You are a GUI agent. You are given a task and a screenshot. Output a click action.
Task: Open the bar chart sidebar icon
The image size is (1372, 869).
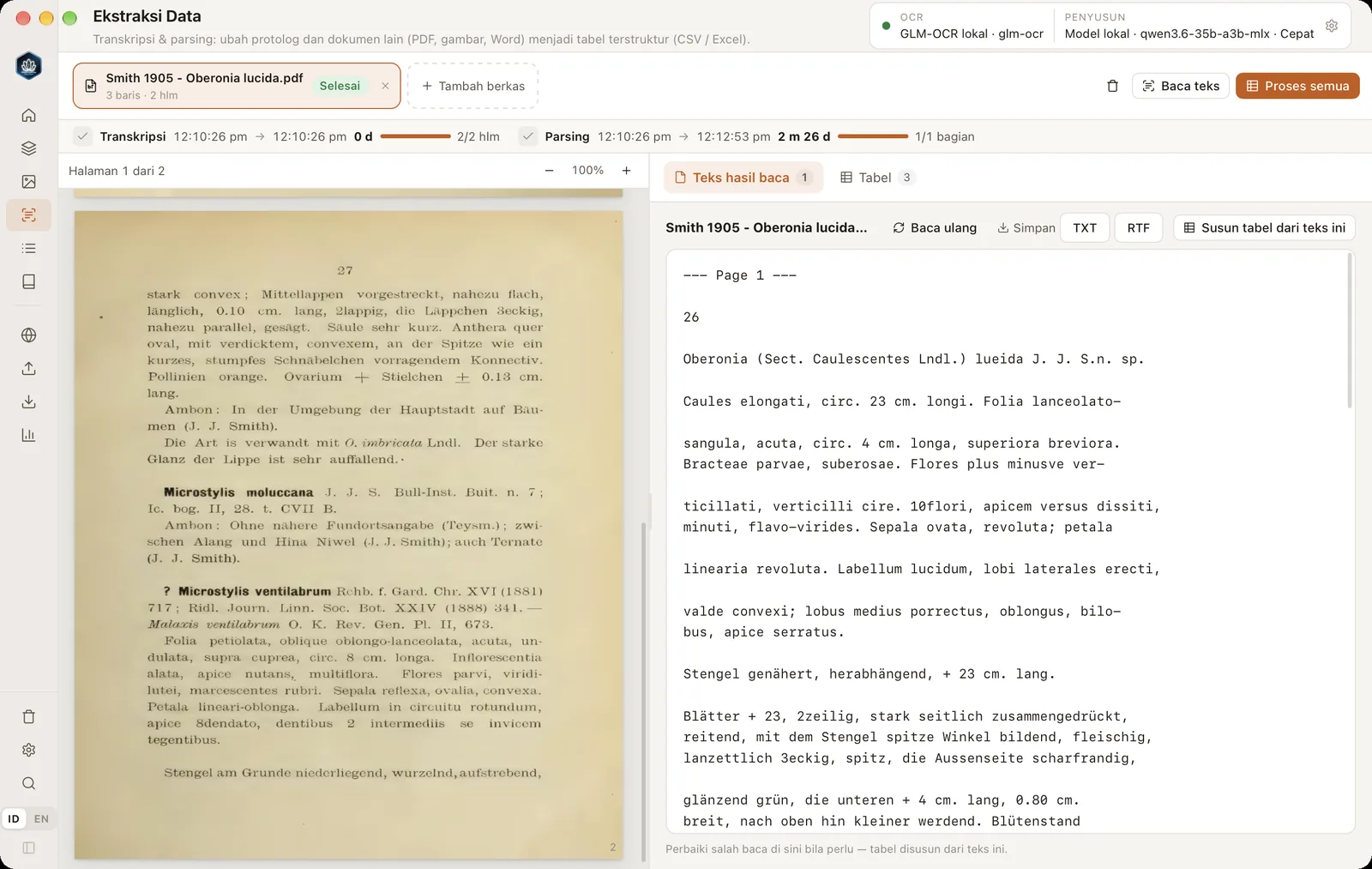pos(28,435)
